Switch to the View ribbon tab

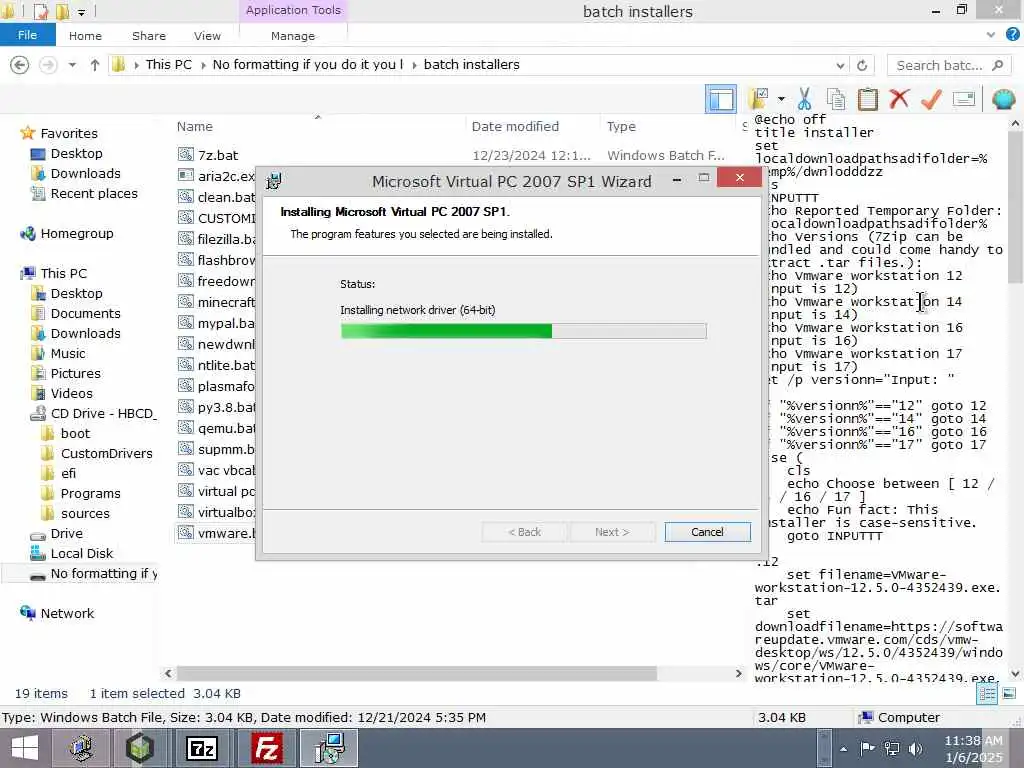coord(207,36)
